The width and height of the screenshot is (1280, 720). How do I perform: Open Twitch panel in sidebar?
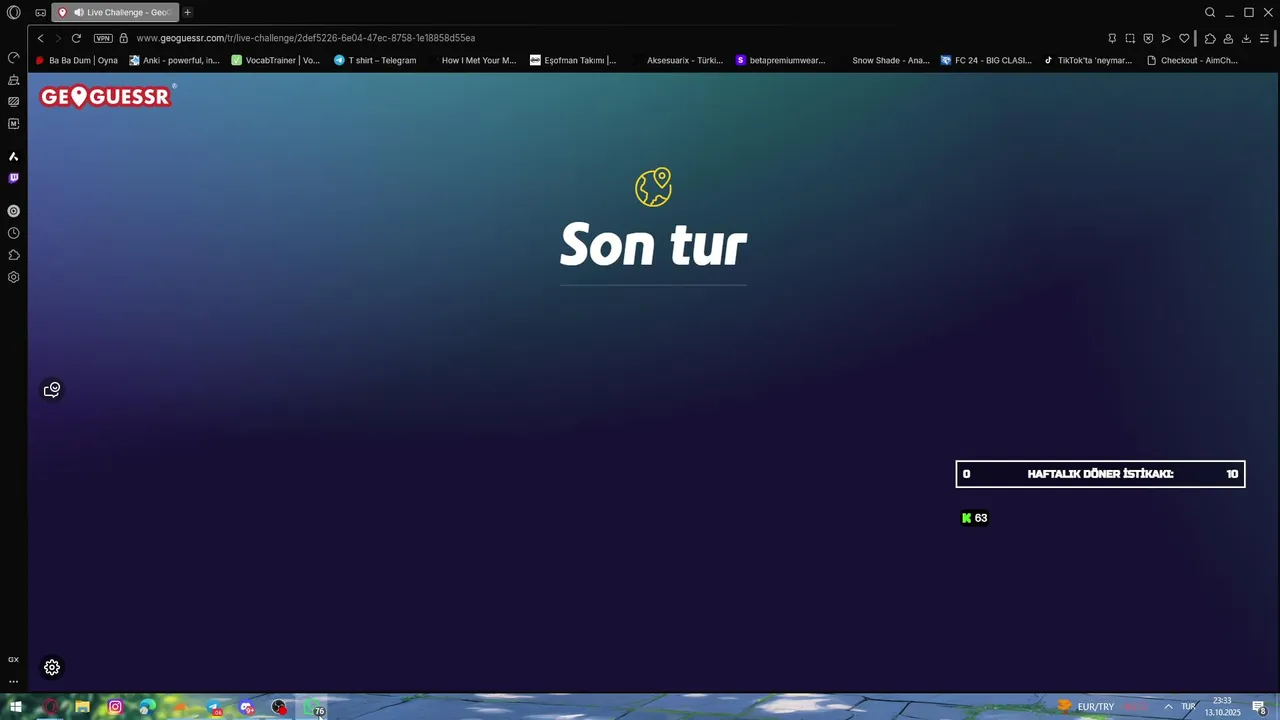(13, 178)
